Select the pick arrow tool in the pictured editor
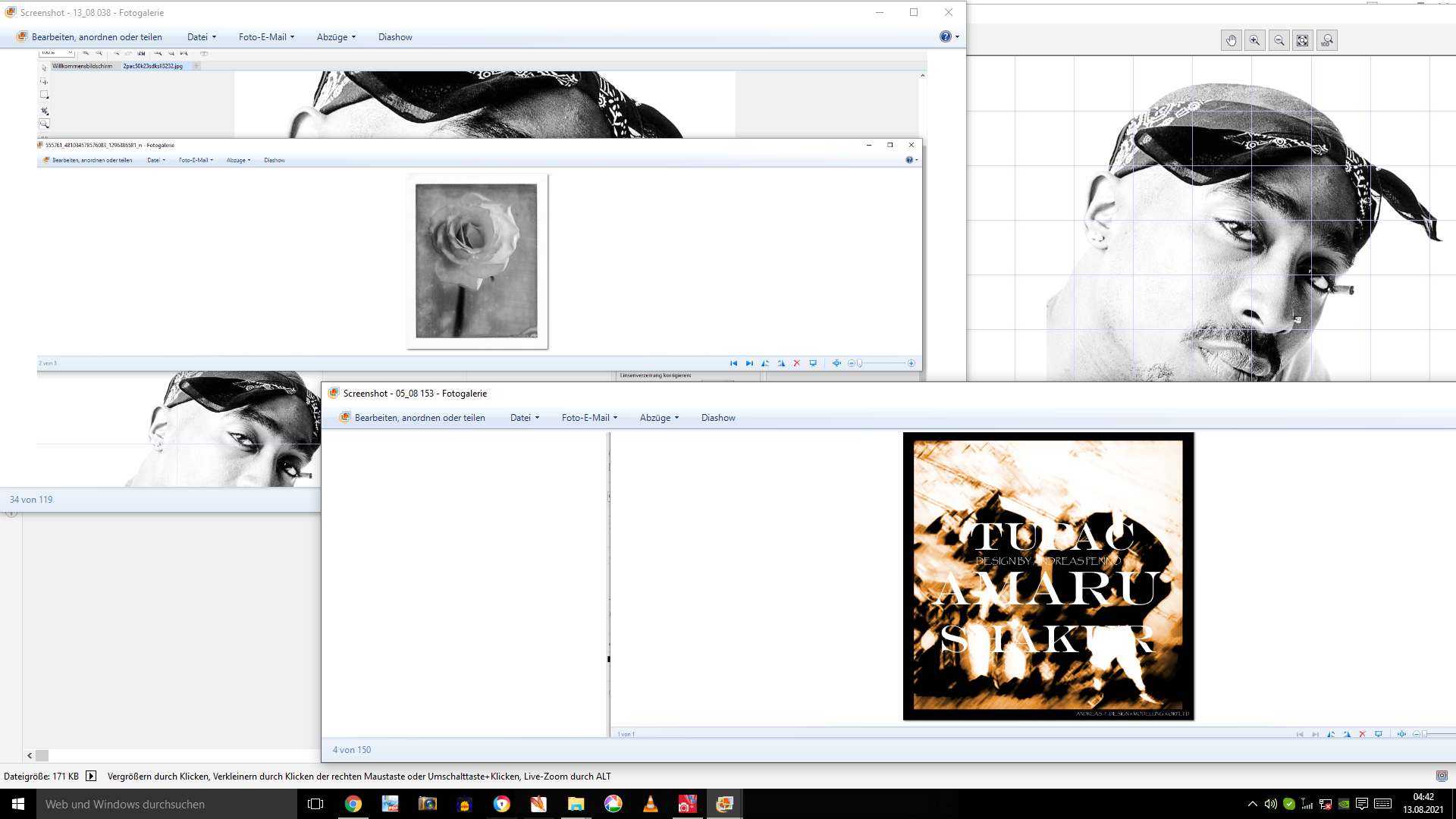 coord(44,67)
